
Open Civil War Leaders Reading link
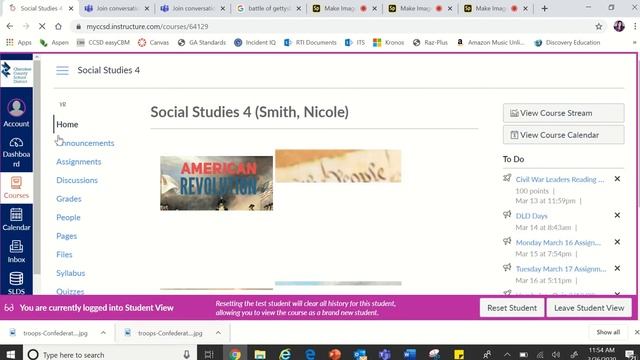click(x=560, y=179)
